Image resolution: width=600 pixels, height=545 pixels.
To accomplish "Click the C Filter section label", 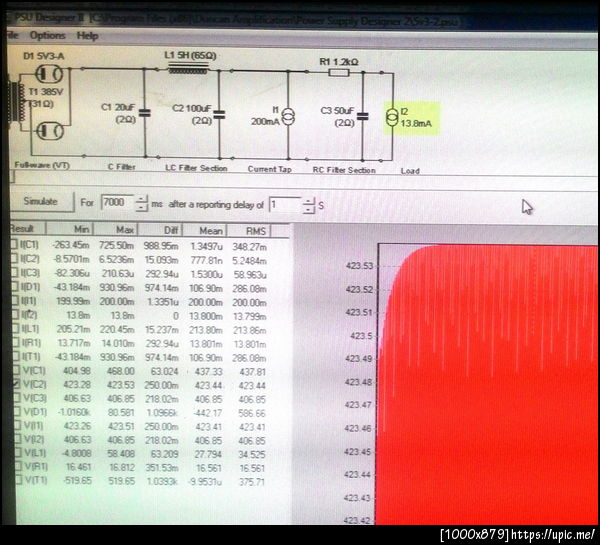I will pos(122,167).
